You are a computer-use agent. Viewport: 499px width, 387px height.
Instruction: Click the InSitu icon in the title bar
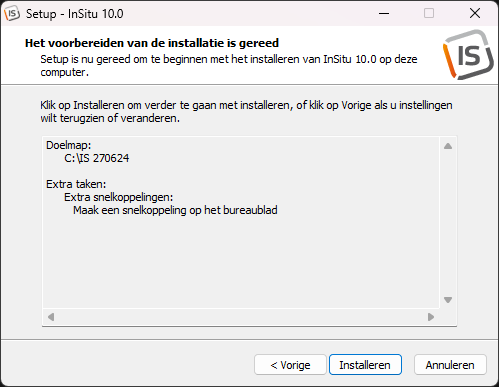click(12, 14)
